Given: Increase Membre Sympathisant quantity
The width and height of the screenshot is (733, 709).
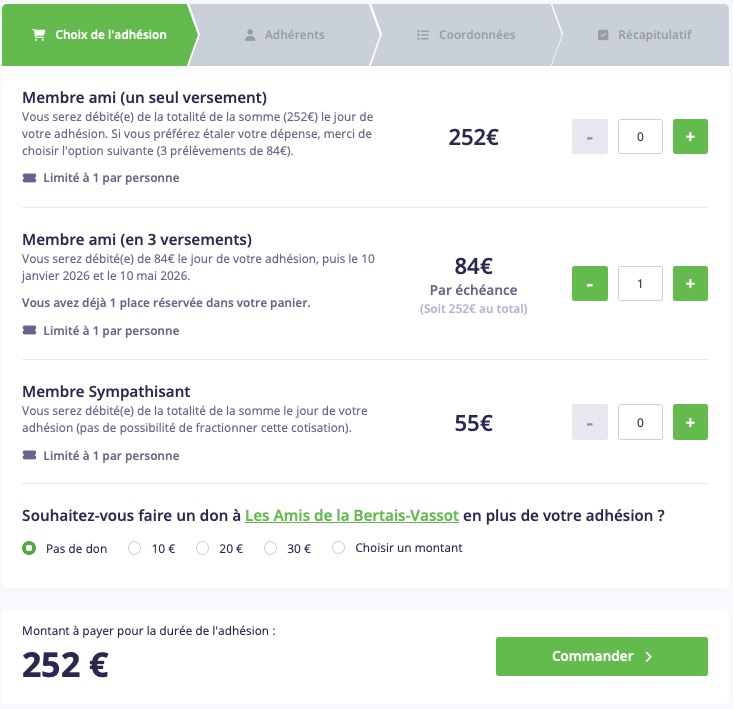Looking at the screenshot, I should point(690,422).
